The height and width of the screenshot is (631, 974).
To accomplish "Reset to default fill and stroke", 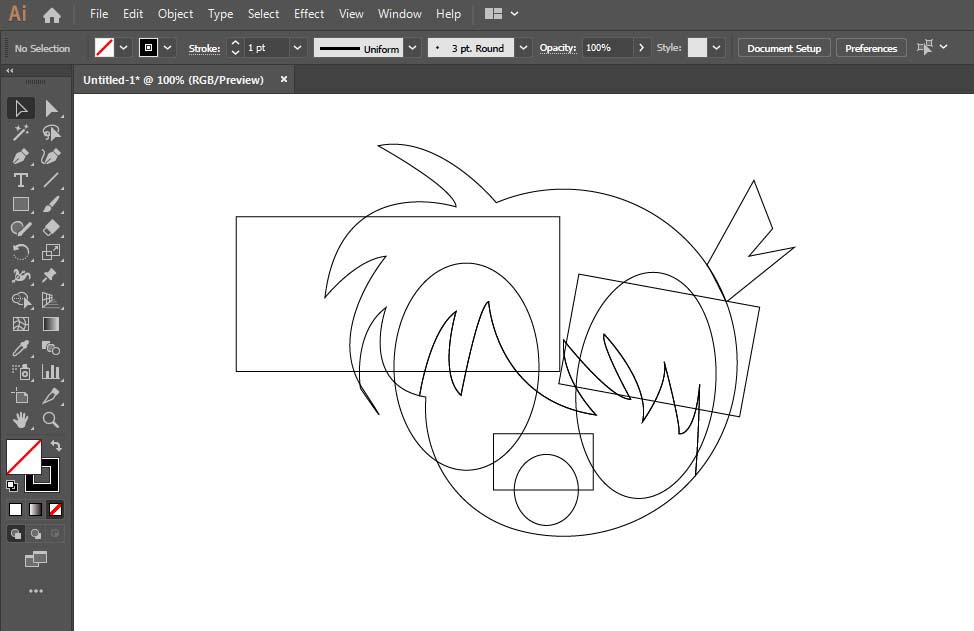I will coord(12,486).
